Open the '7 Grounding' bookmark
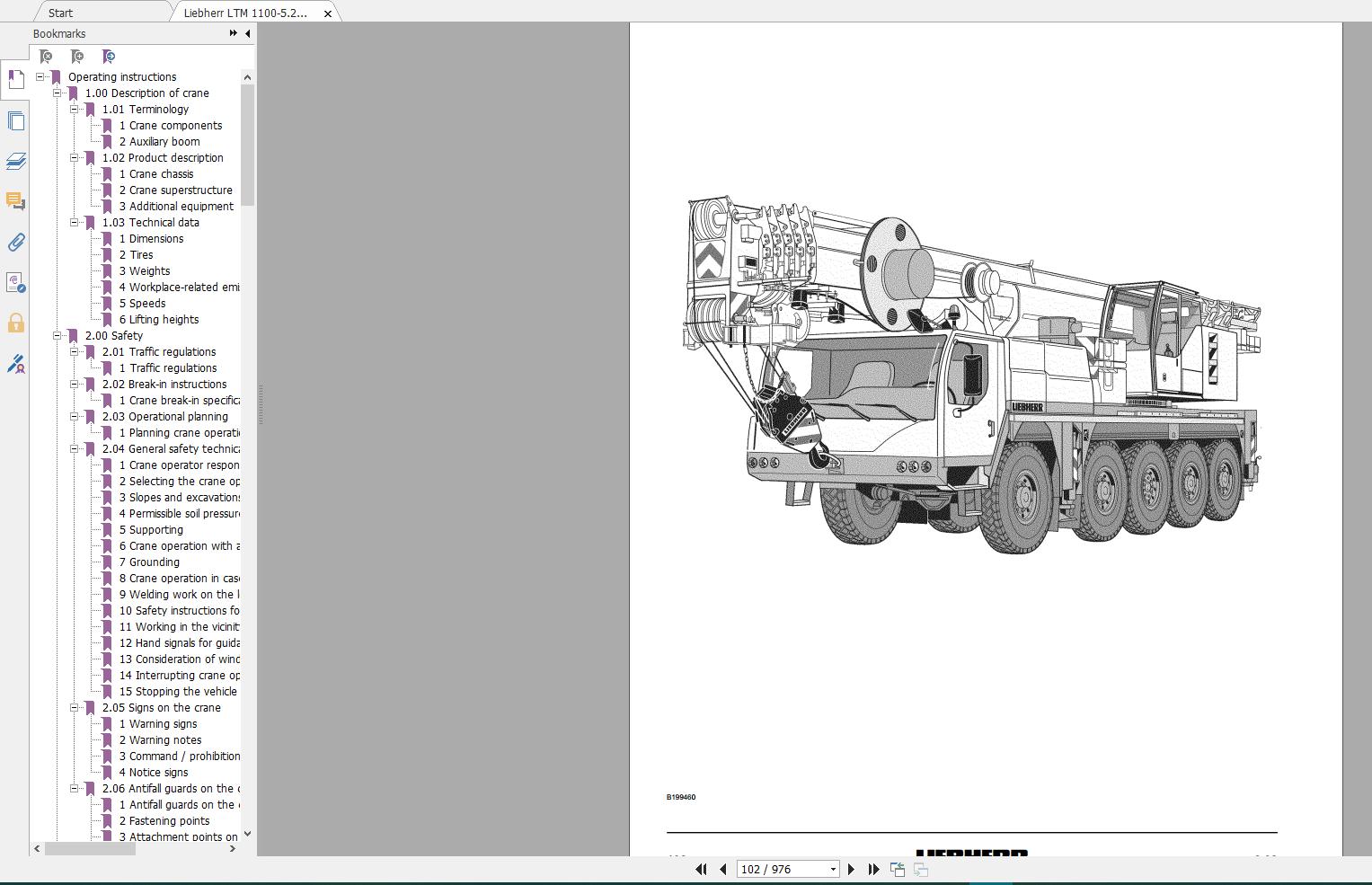 point(150,562)
